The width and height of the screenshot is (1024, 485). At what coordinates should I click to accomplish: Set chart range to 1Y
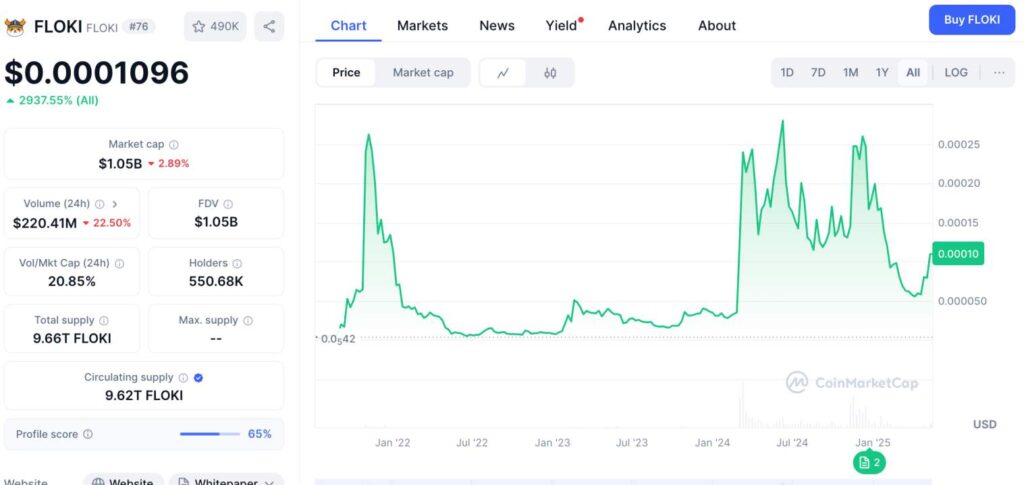coord(882,72)
